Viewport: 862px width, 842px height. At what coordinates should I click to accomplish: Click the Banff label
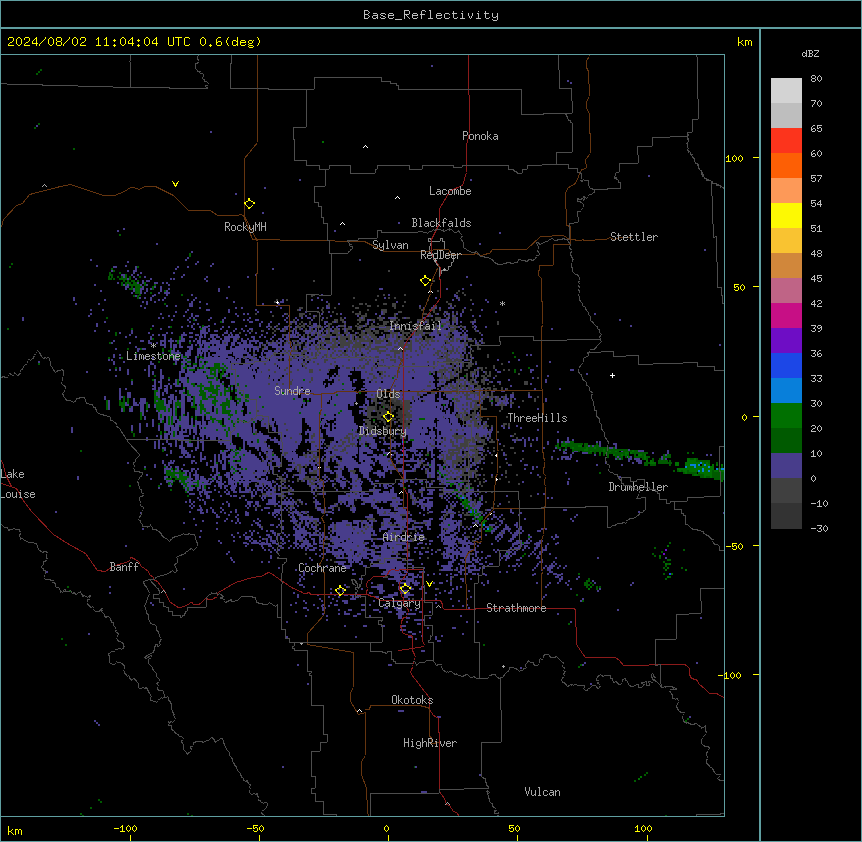[x=124, y=567]
